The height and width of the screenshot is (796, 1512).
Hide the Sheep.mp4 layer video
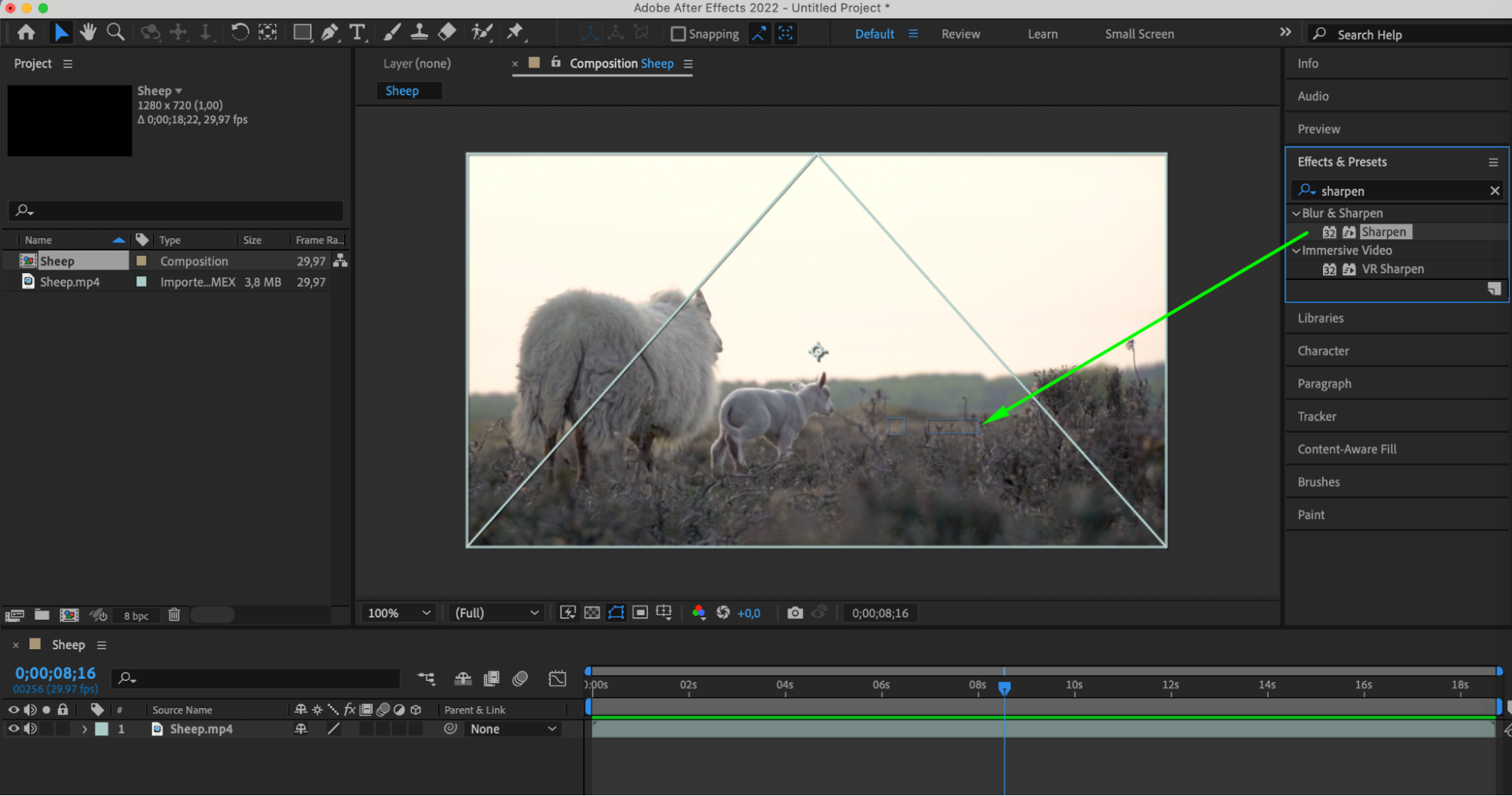(14, 729)
